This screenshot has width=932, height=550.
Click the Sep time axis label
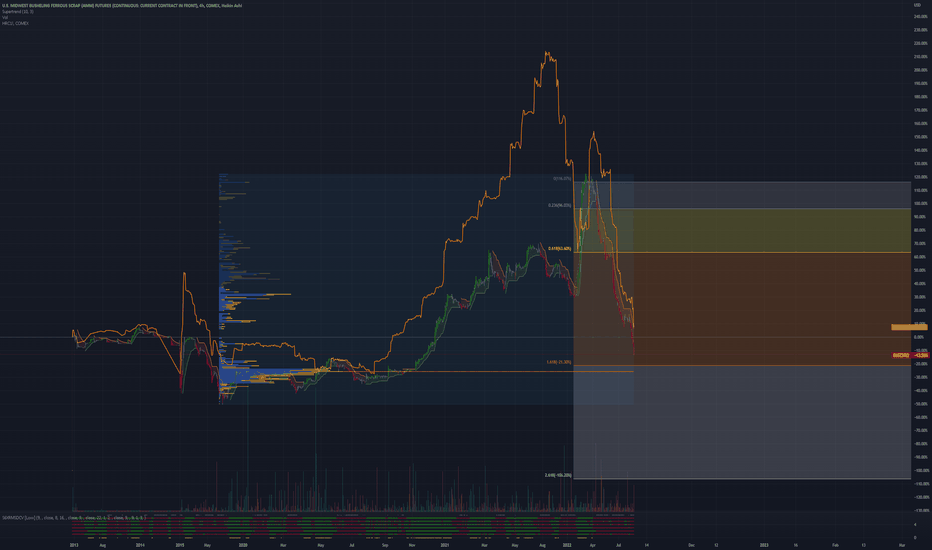385,545
